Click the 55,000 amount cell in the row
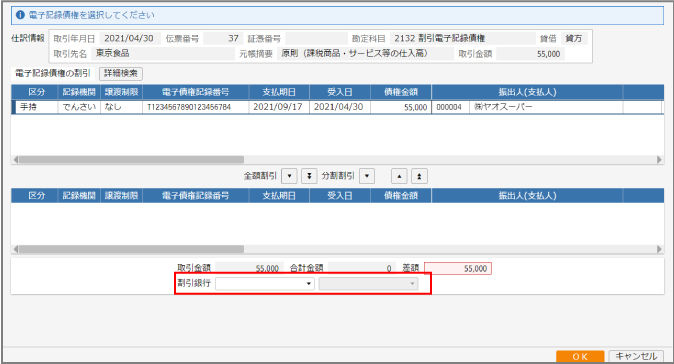Viewport: 674px width, 364px height. click(401, 107)
